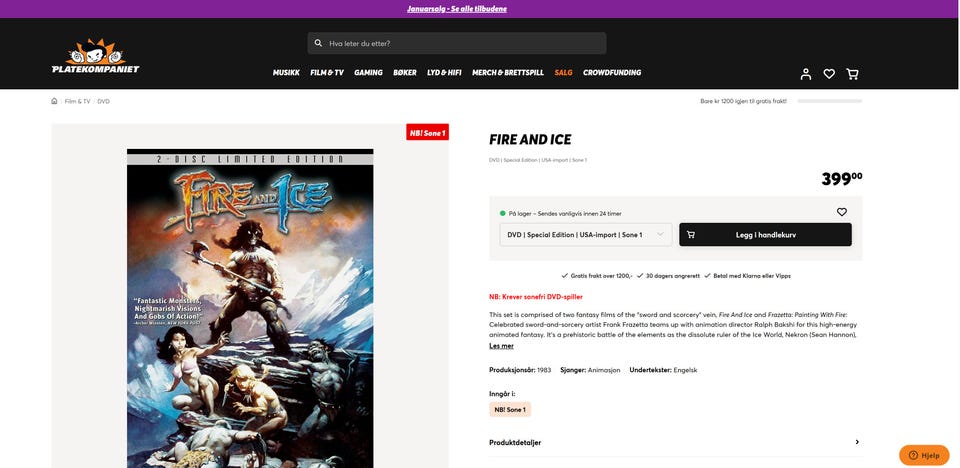Click 'Gratis frakt over 1200,-' text

click(601, 276)
